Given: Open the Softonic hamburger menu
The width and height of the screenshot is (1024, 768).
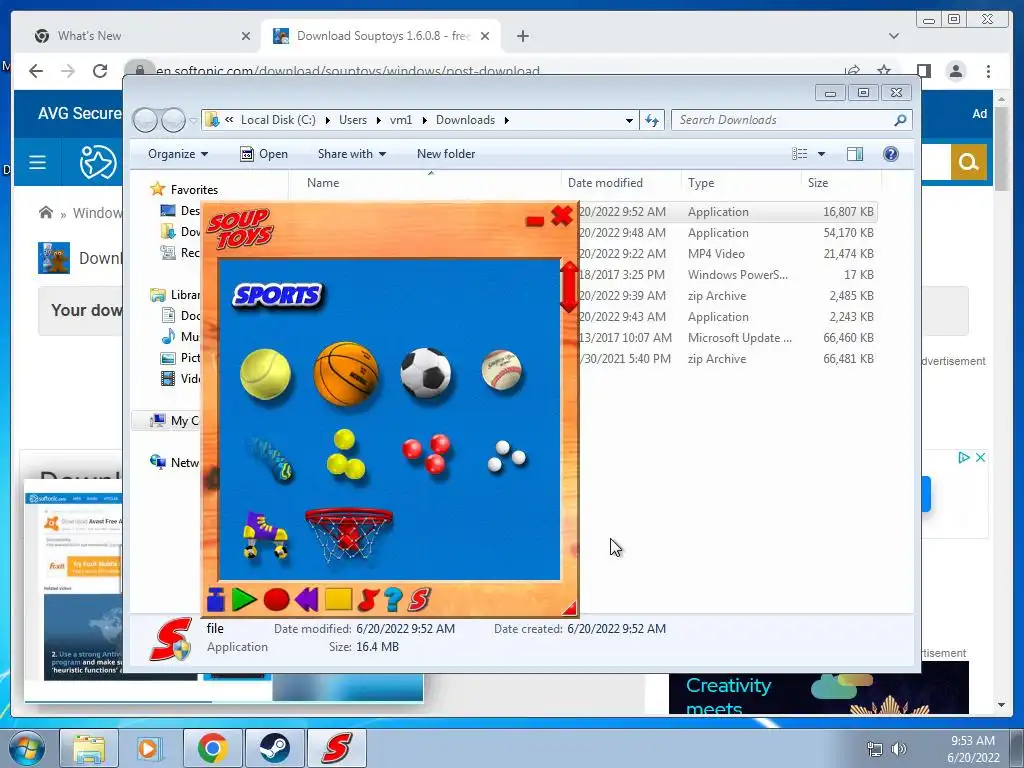Looking at the screenshot, I should 37,162.
